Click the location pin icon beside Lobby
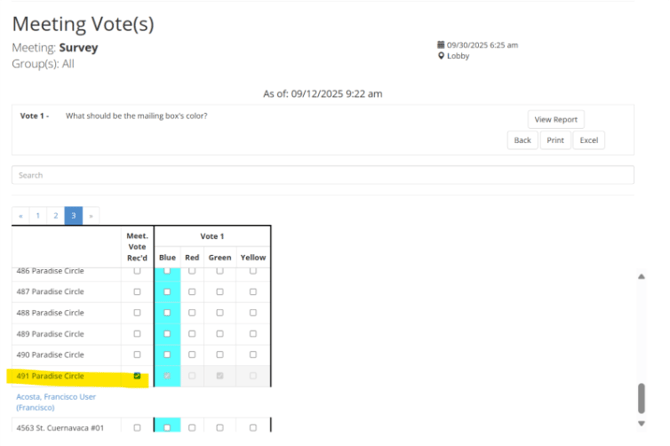 [x=441, y=56]
